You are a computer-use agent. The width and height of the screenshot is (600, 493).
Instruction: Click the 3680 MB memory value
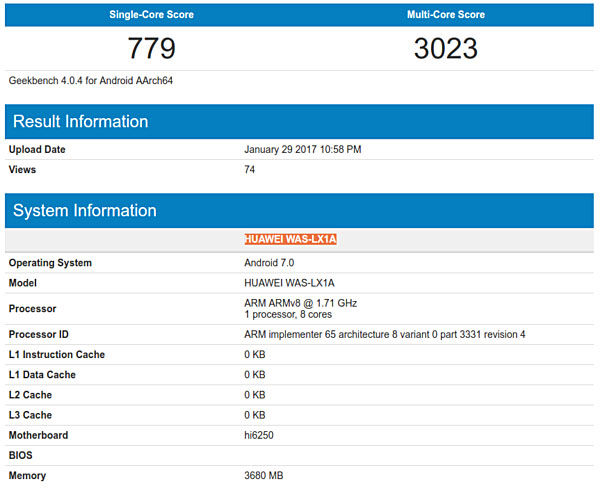click(x=264, y=475)
